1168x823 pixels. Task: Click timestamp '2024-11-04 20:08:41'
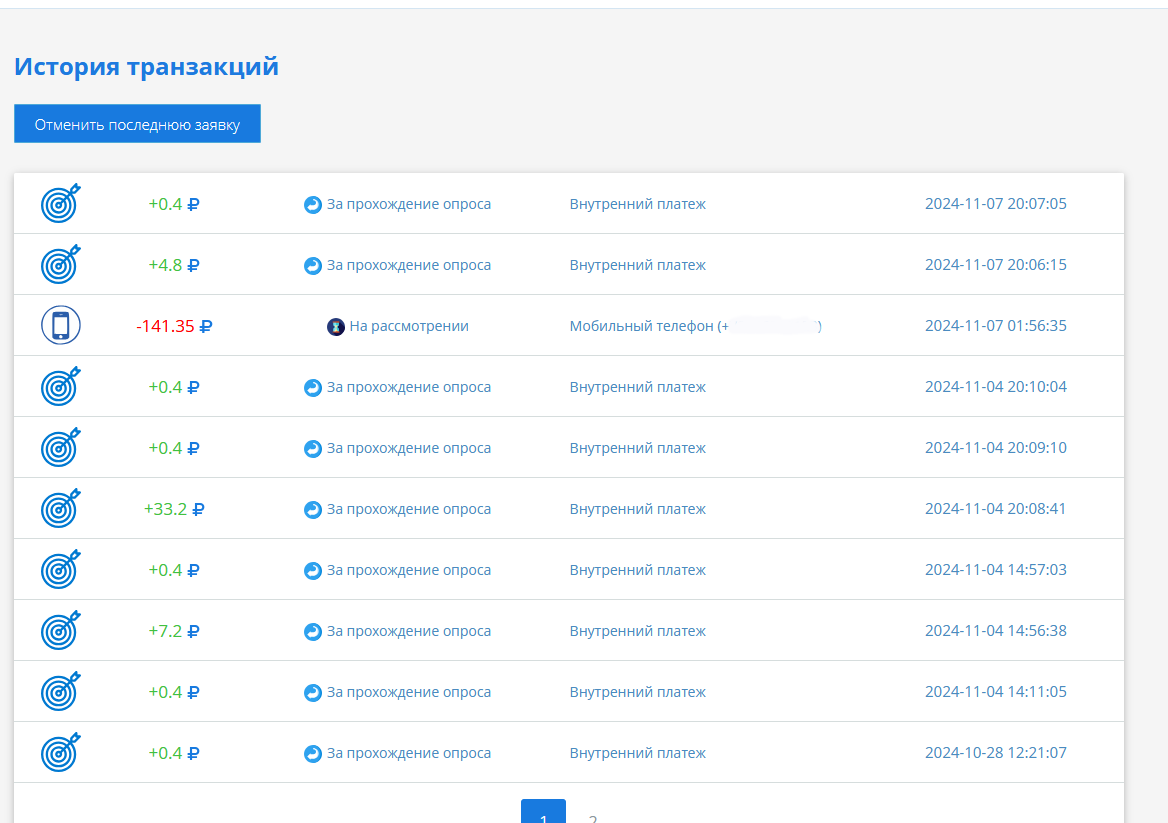click(x=995, y=509)
